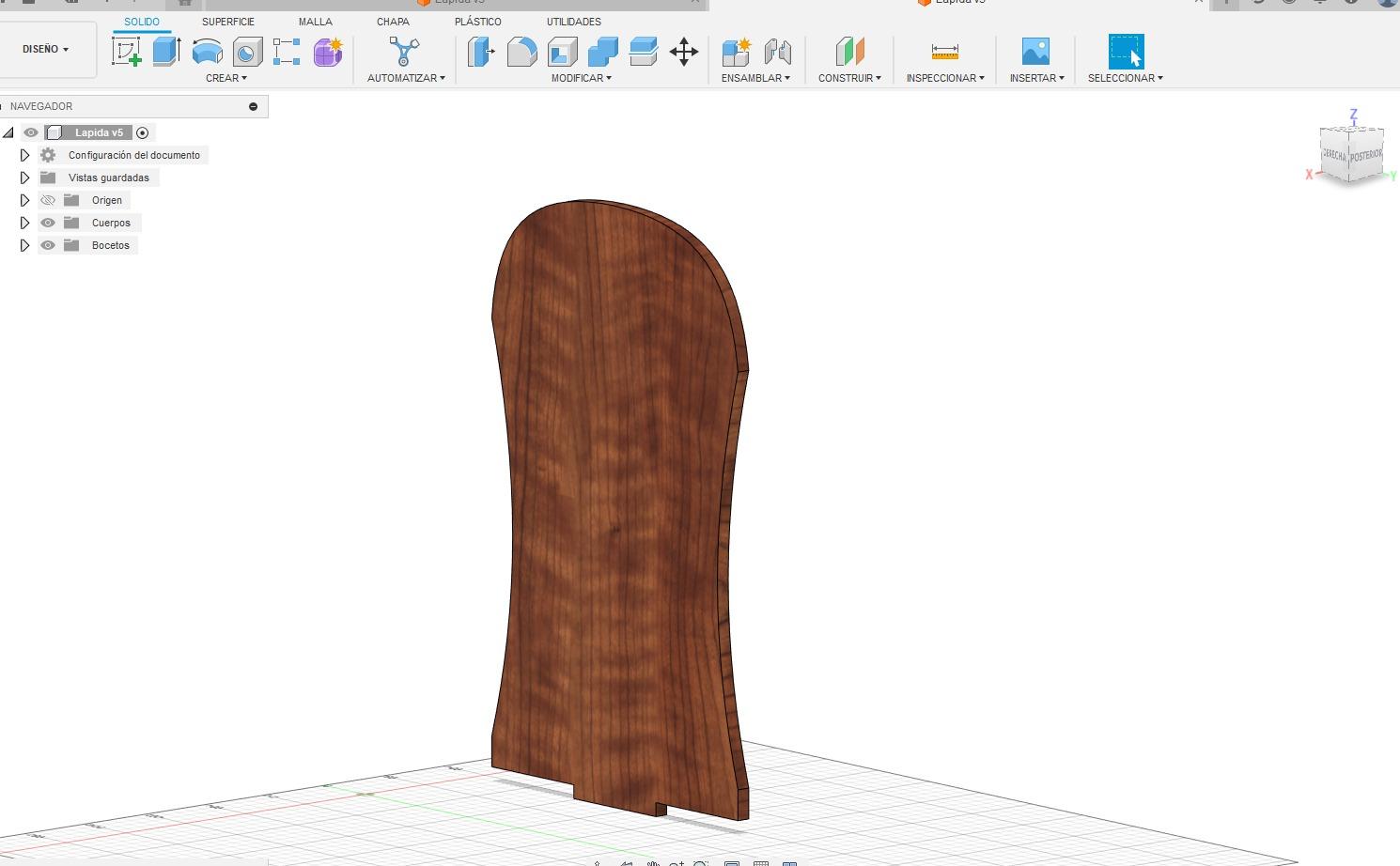1400x866 pixels.
Task: Open the CREAR dropdown menu
Action: pos(226,78)
